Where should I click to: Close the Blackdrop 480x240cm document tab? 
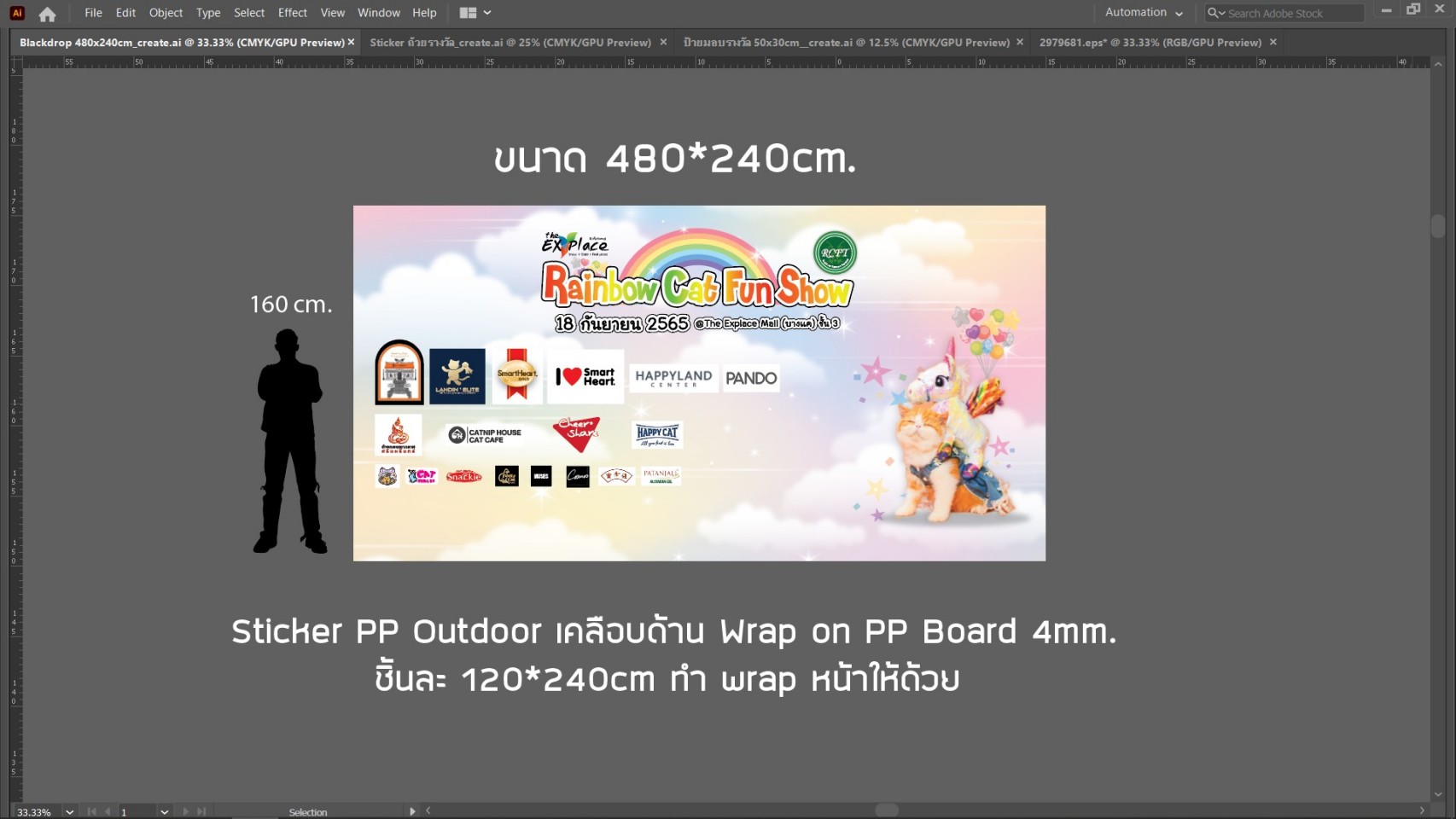point(350,42)
